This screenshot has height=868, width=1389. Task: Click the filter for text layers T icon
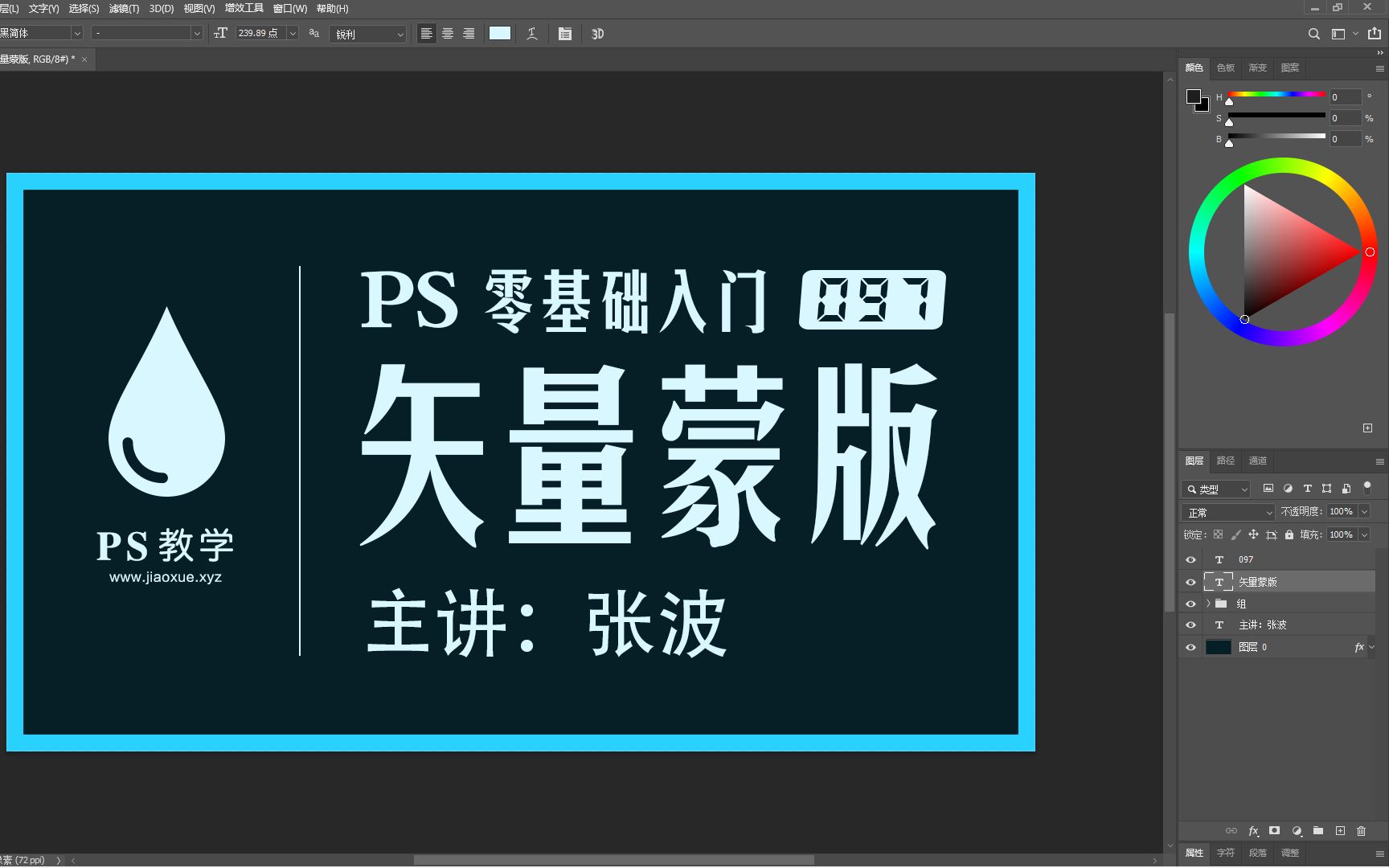coord(1307,488)
